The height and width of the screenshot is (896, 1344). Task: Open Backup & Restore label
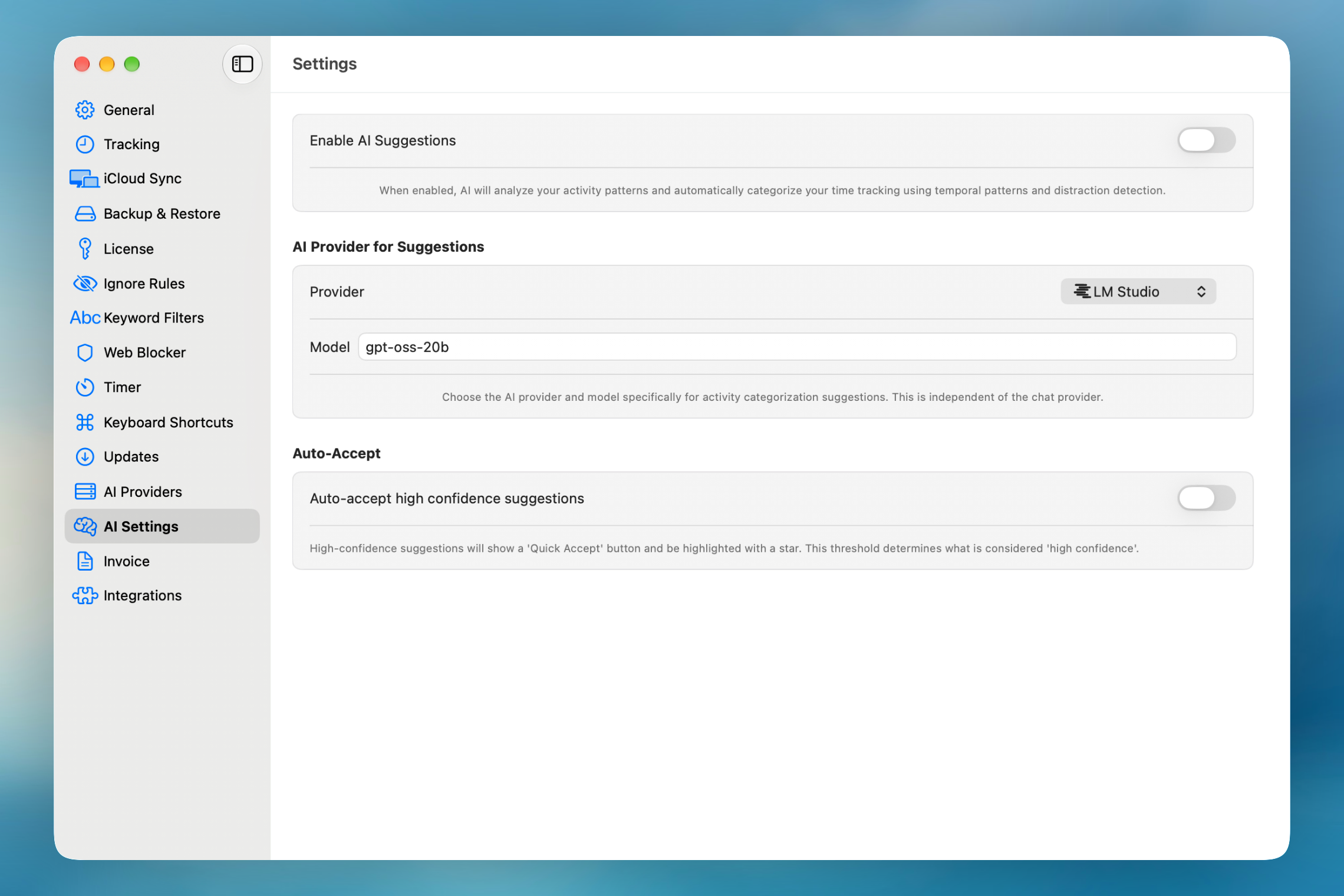click(162, 213)
